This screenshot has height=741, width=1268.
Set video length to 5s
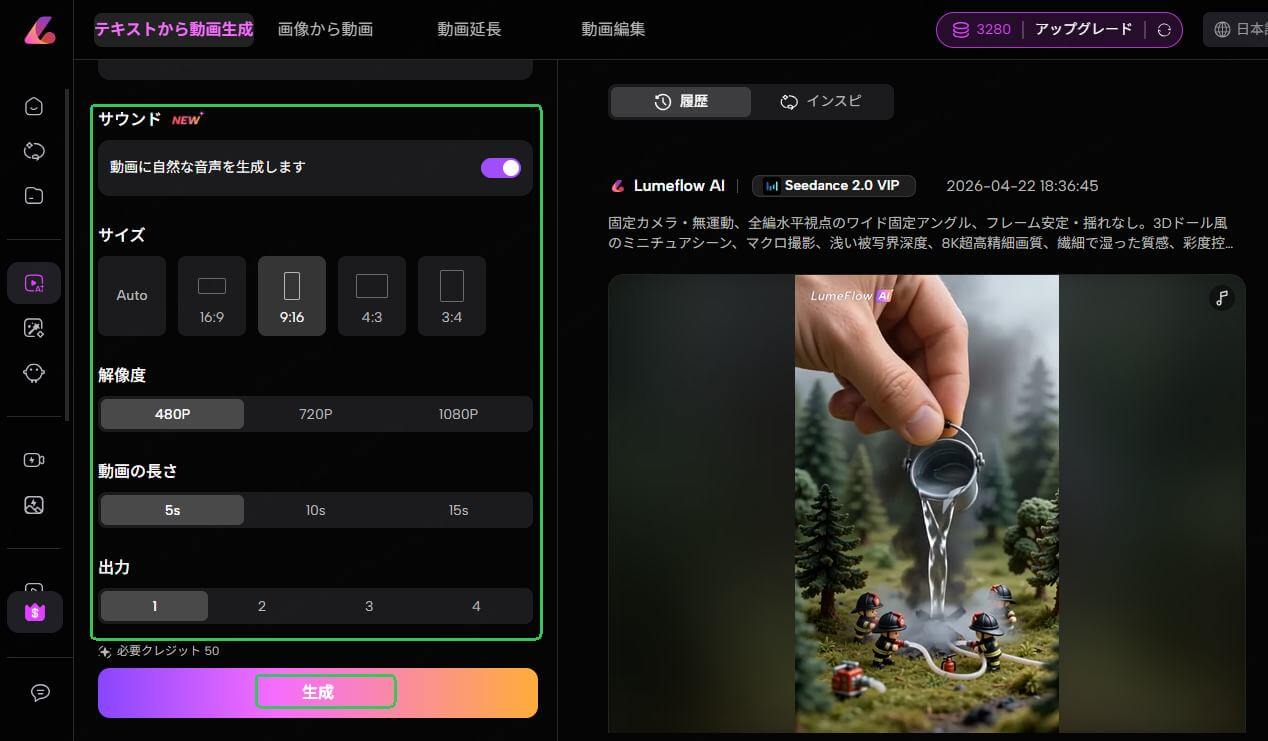click(x=172, y=510)
